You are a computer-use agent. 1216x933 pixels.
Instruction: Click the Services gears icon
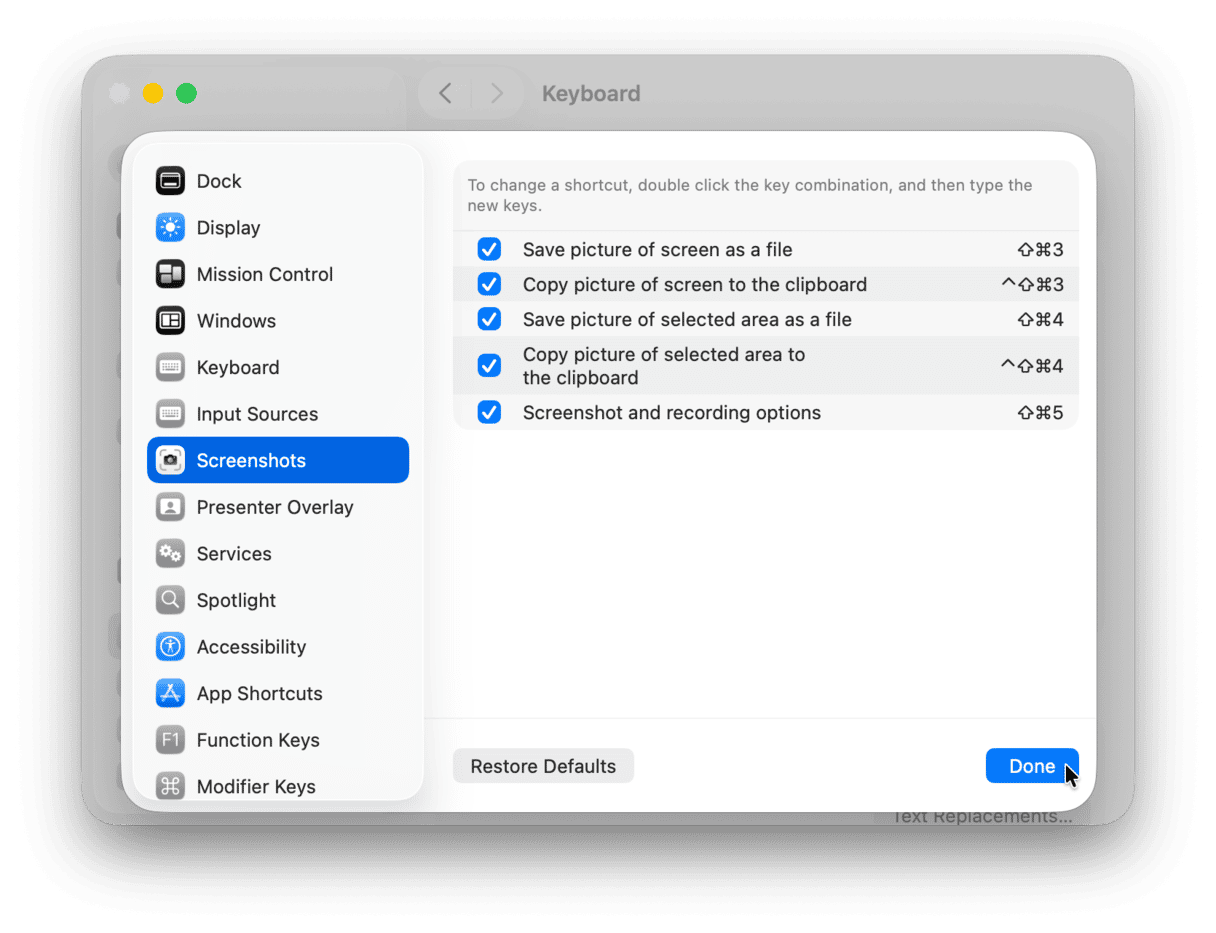(170, 554)
